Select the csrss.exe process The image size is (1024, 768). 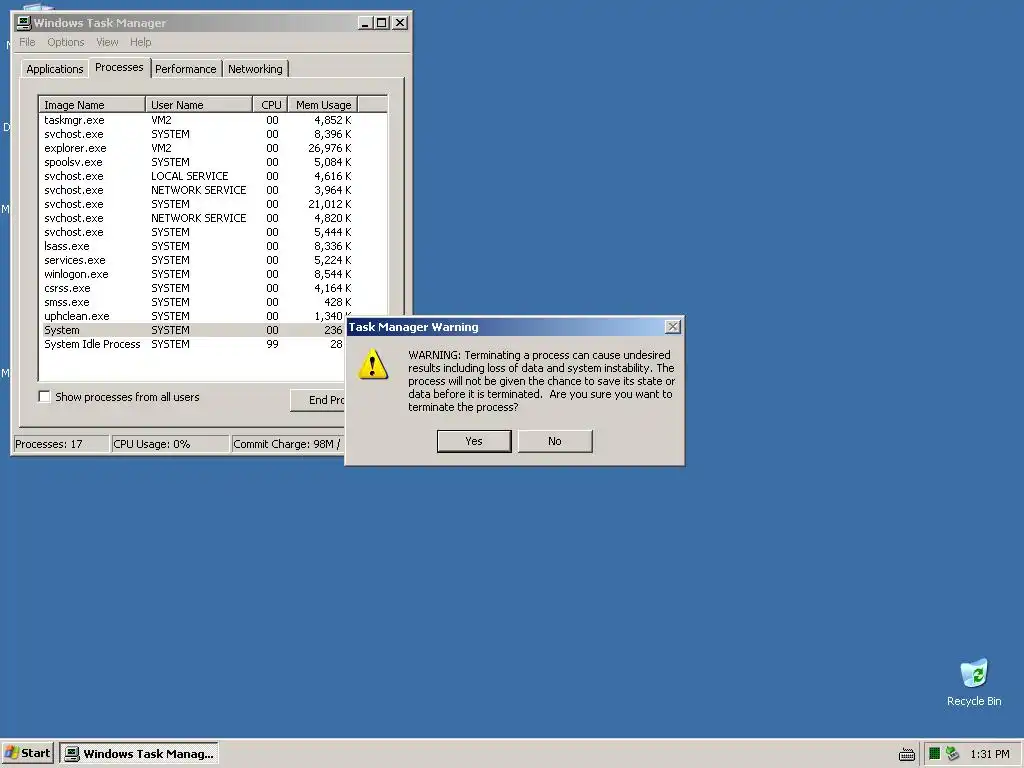click(198, 288)
